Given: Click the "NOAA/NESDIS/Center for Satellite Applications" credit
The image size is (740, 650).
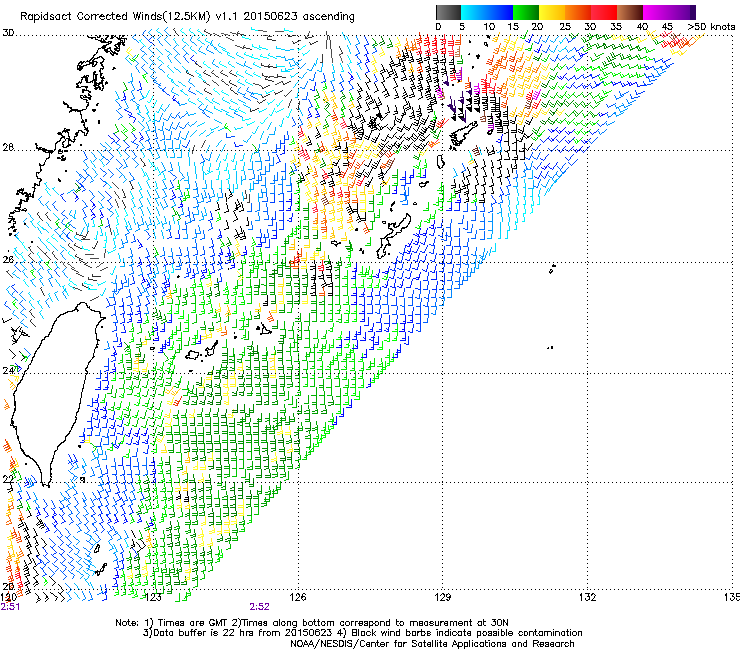Looking at the screenshot, I should point(399,644).
